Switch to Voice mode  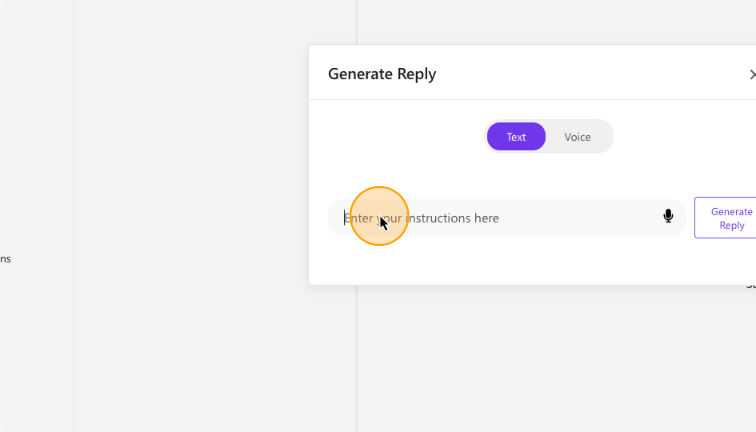click(x=577, y=137)
